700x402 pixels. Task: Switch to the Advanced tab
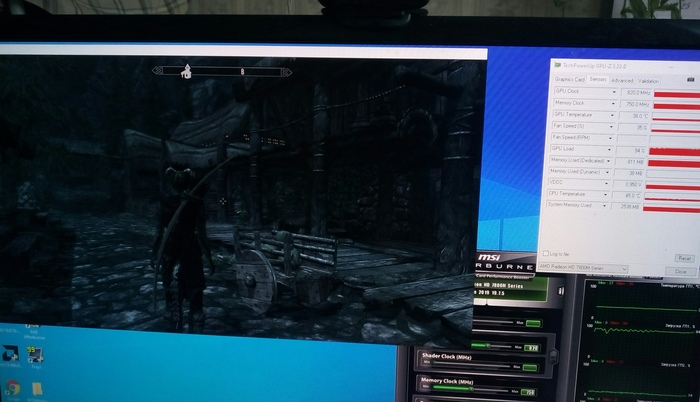pos(621,79)
